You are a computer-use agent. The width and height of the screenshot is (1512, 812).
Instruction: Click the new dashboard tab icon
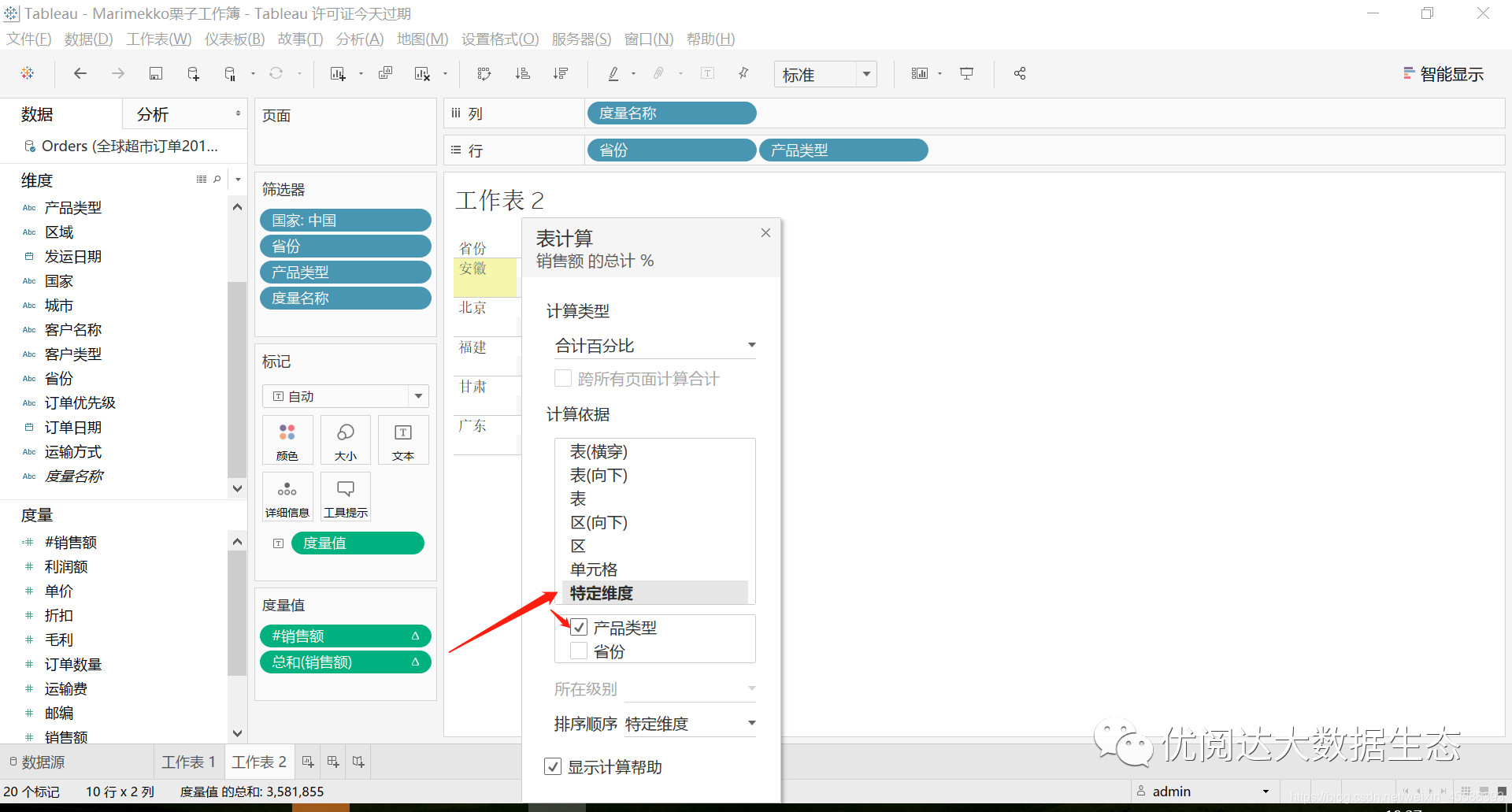(x=333, y=762)
